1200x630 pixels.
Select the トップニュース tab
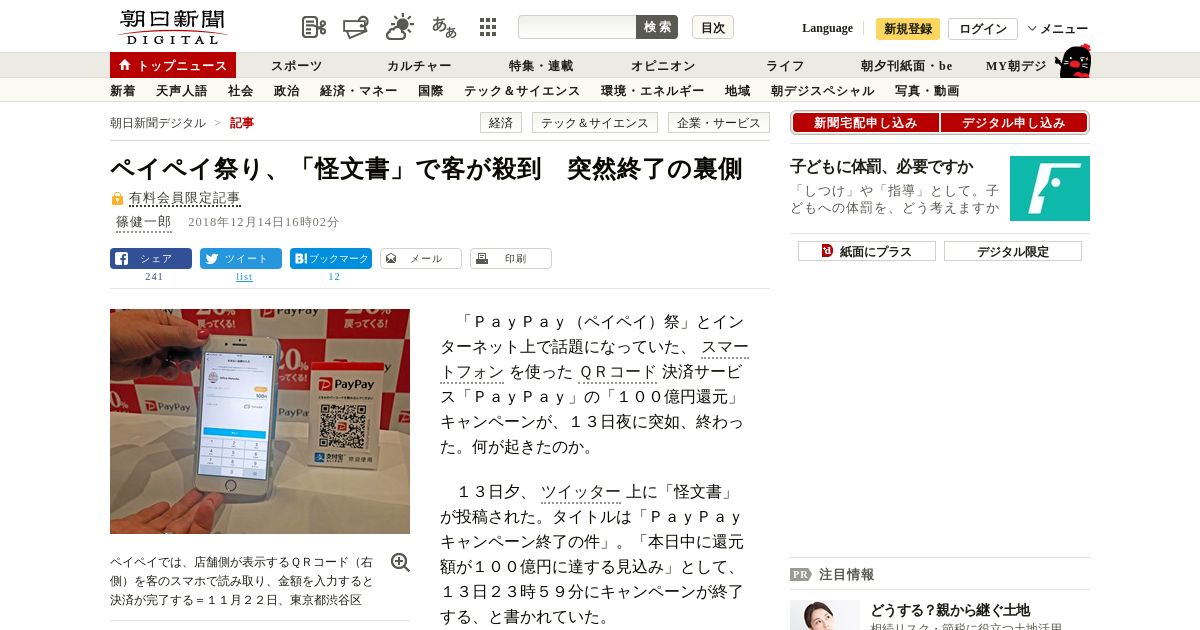pyautogui.click(x=173, y=65)
